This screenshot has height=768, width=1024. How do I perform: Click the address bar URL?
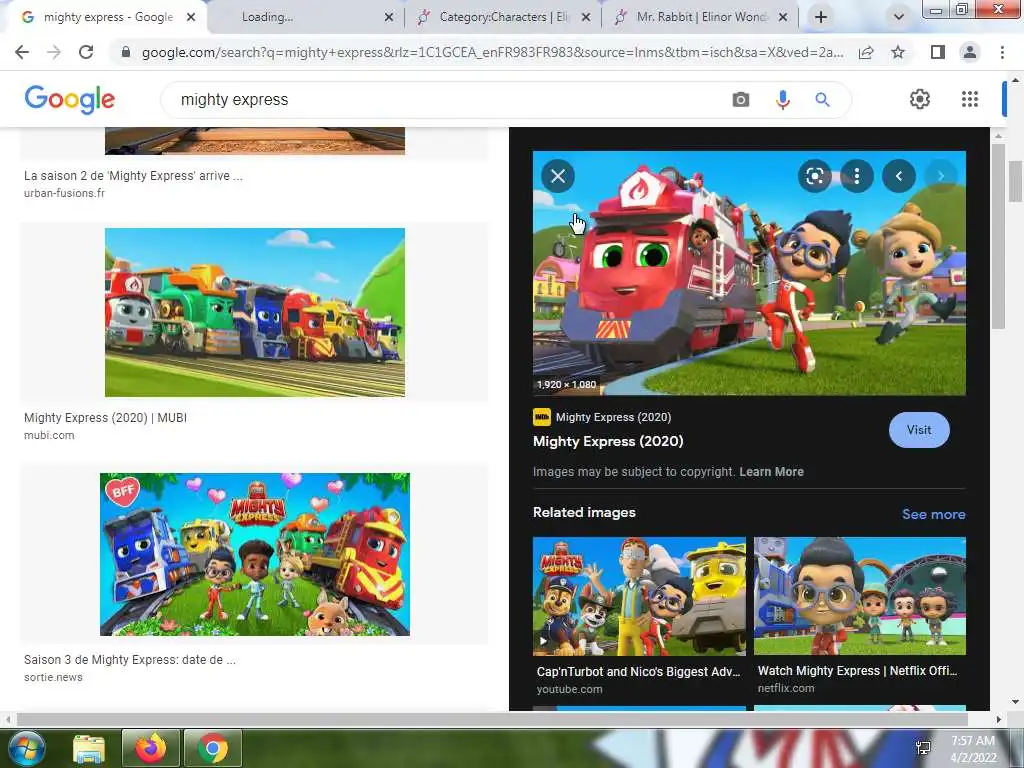pyautogui.click(x=492, y=52)
